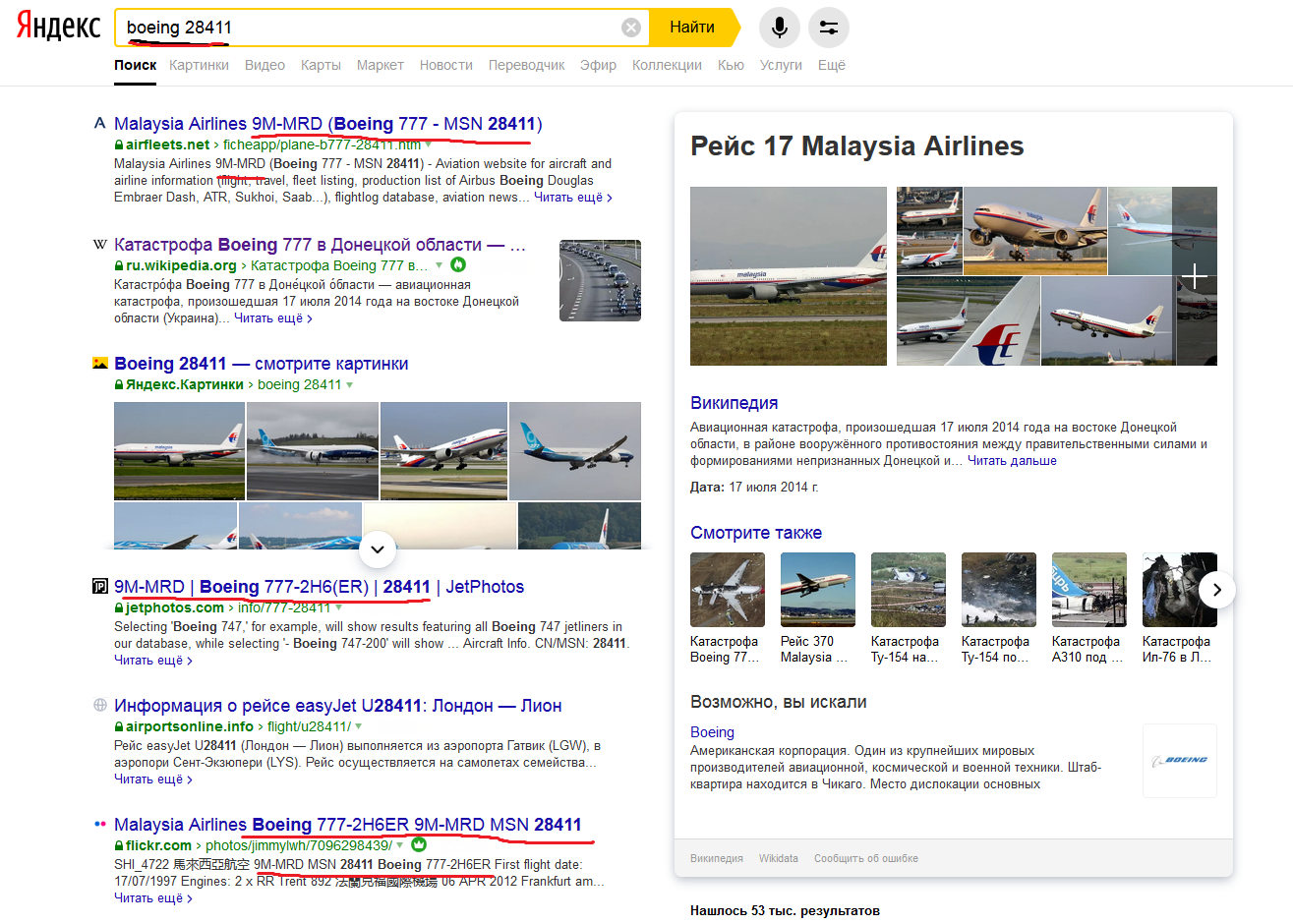Open the Коллекции tab
The width and height of the screenshot is (1293, 924).
point(667,65)
